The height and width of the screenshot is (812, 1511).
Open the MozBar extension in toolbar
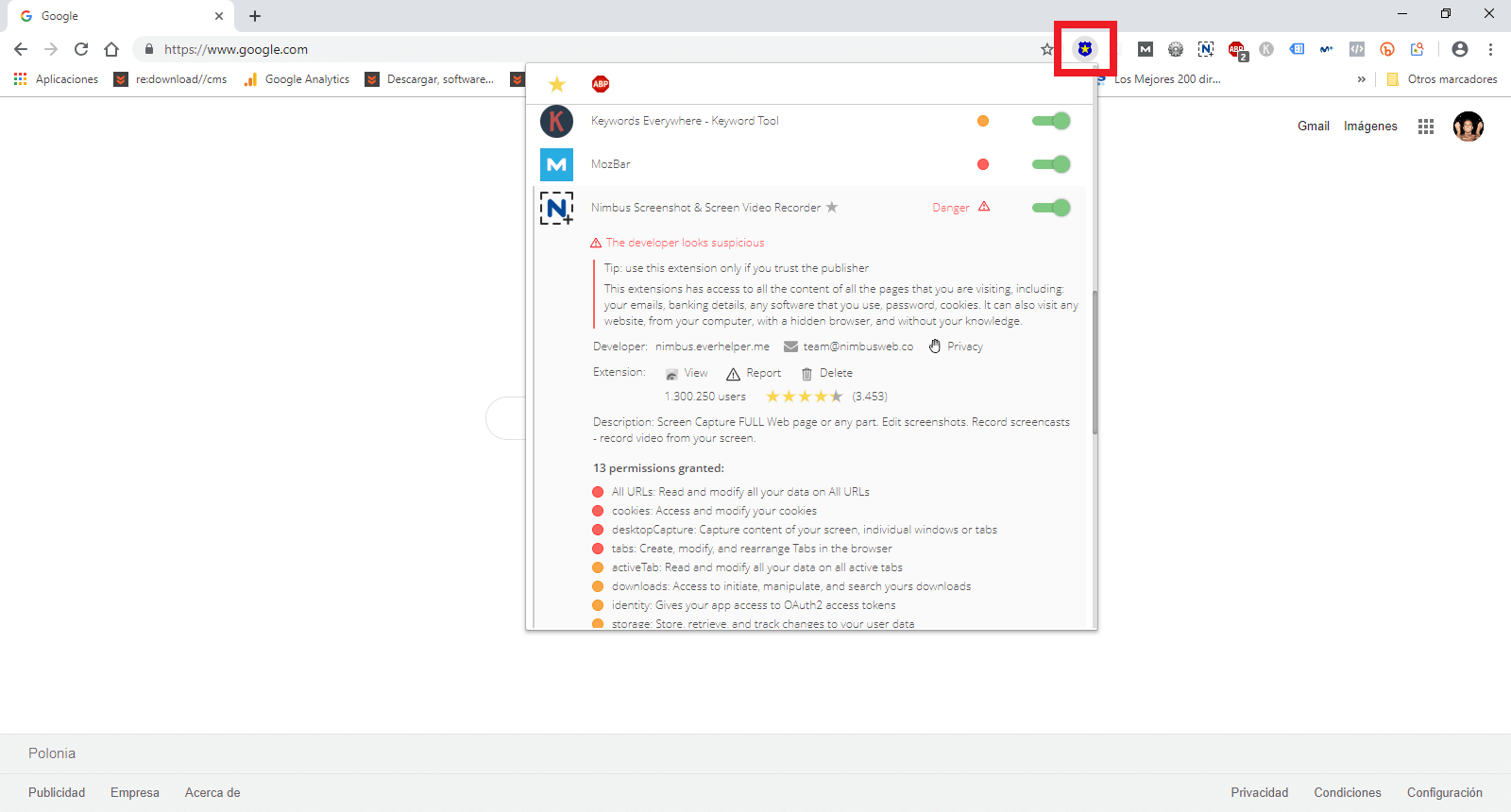pos(1146,49)
